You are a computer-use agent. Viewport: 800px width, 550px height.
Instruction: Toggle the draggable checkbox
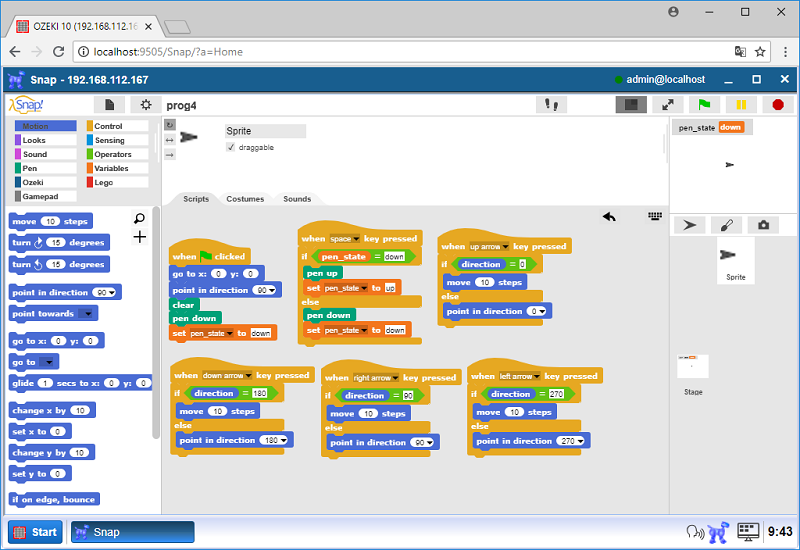[231, 147]
